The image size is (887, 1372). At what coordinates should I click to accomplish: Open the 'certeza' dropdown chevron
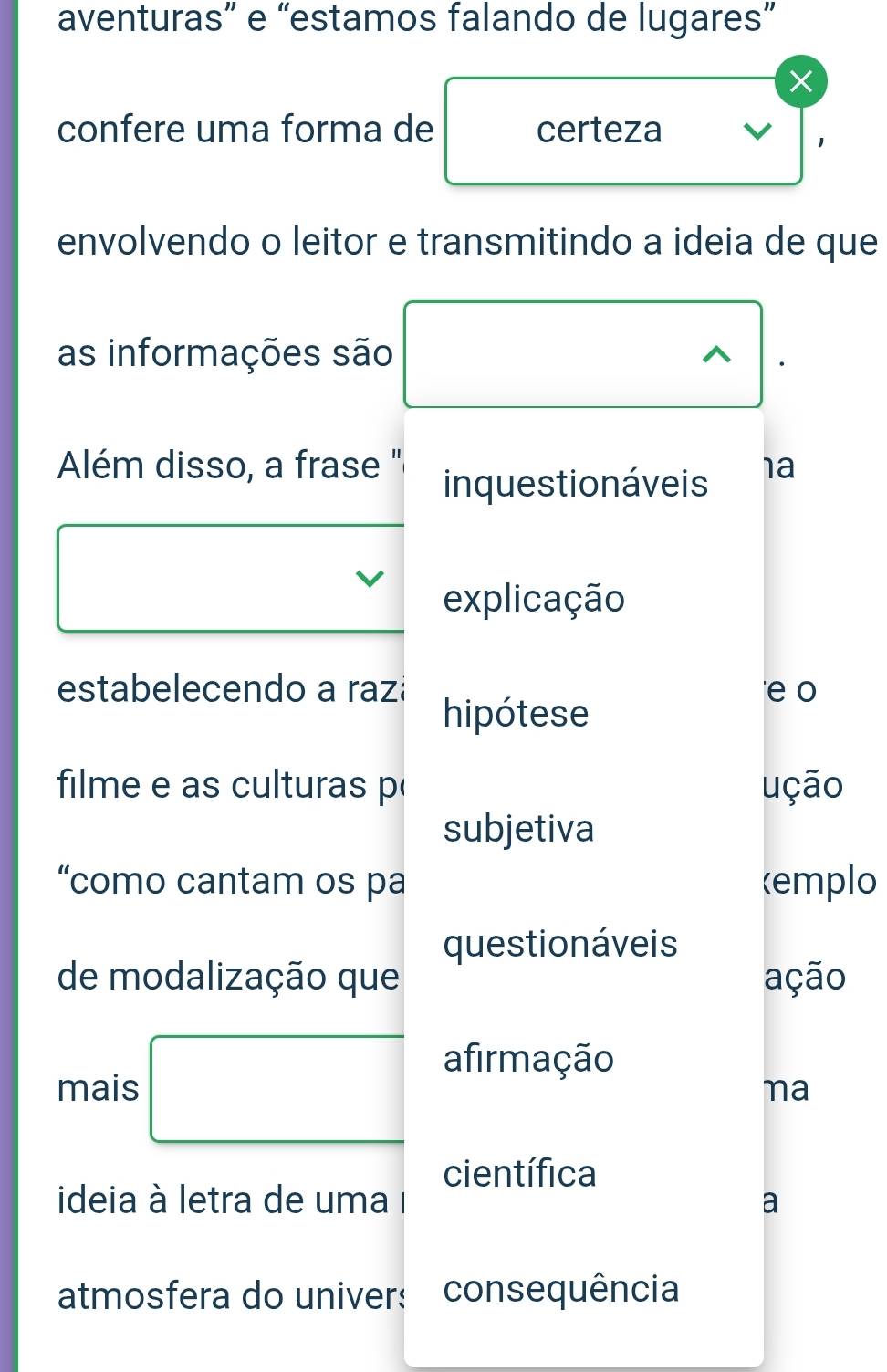pos(757,131)
